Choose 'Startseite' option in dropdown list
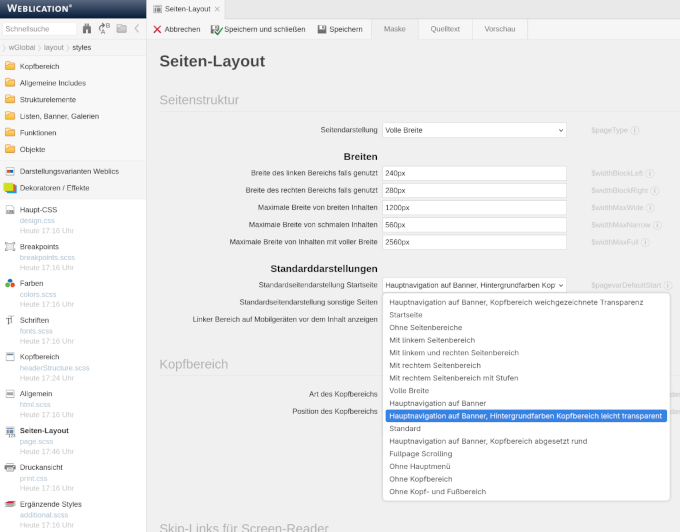Screen dimensions: 680x532 click(x=526, y=315)
